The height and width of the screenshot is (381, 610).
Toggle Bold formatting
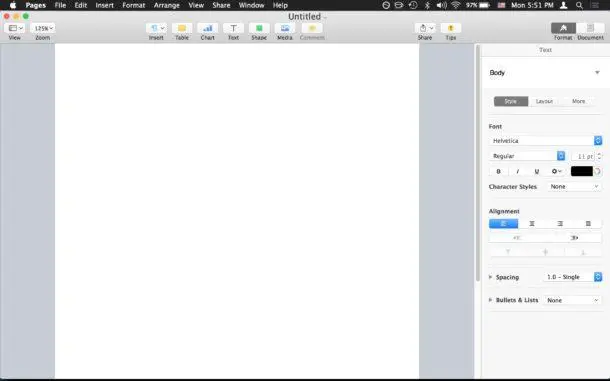(498, 171)
